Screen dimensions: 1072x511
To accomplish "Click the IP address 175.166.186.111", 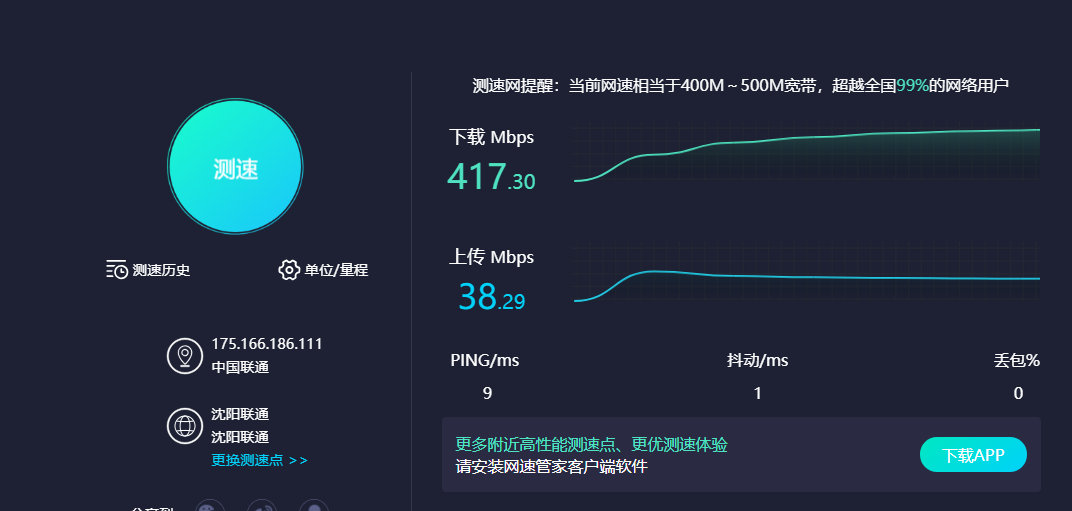I will click(x=267, y=343).
